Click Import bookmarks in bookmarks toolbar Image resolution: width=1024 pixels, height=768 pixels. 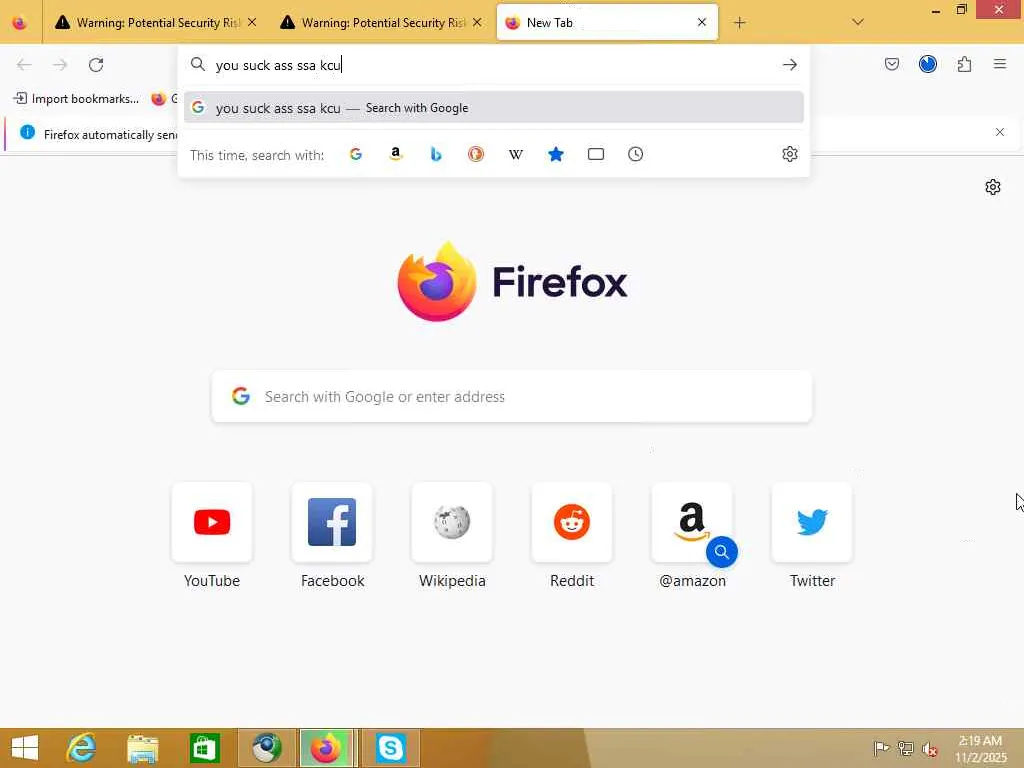[76, 99]
